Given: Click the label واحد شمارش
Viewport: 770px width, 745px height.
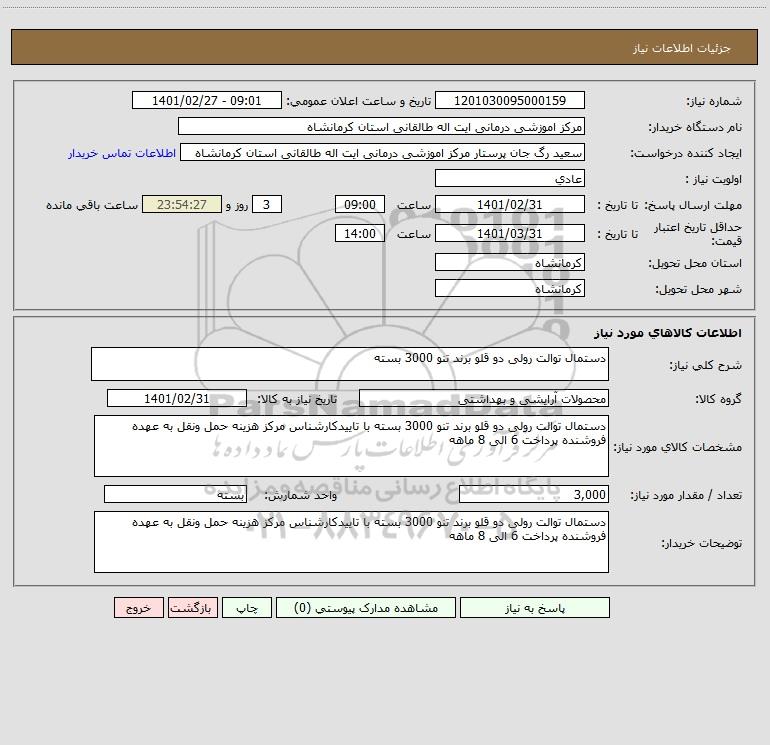Looking at the screenshot, I should tap(301, 495).
